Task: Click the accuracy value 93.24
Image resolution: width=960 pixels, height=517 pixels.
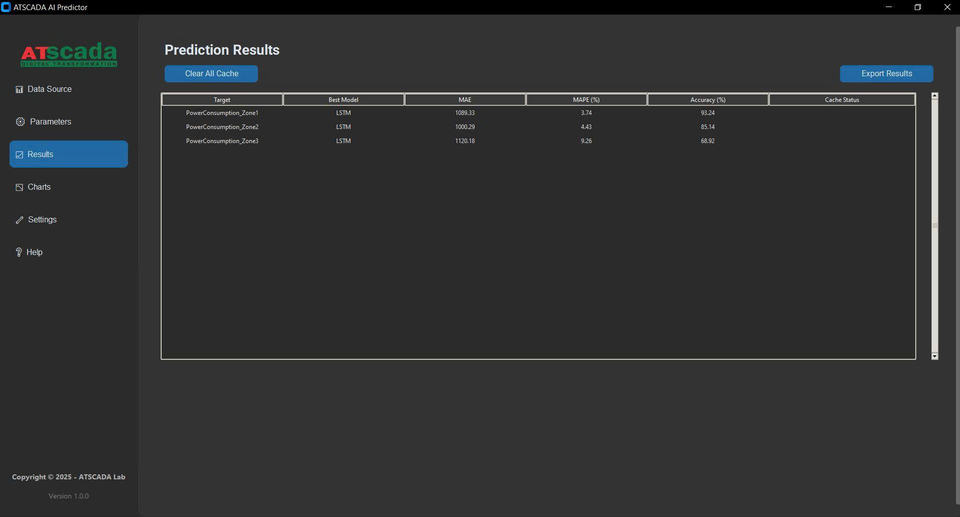Action: (708, 113)
